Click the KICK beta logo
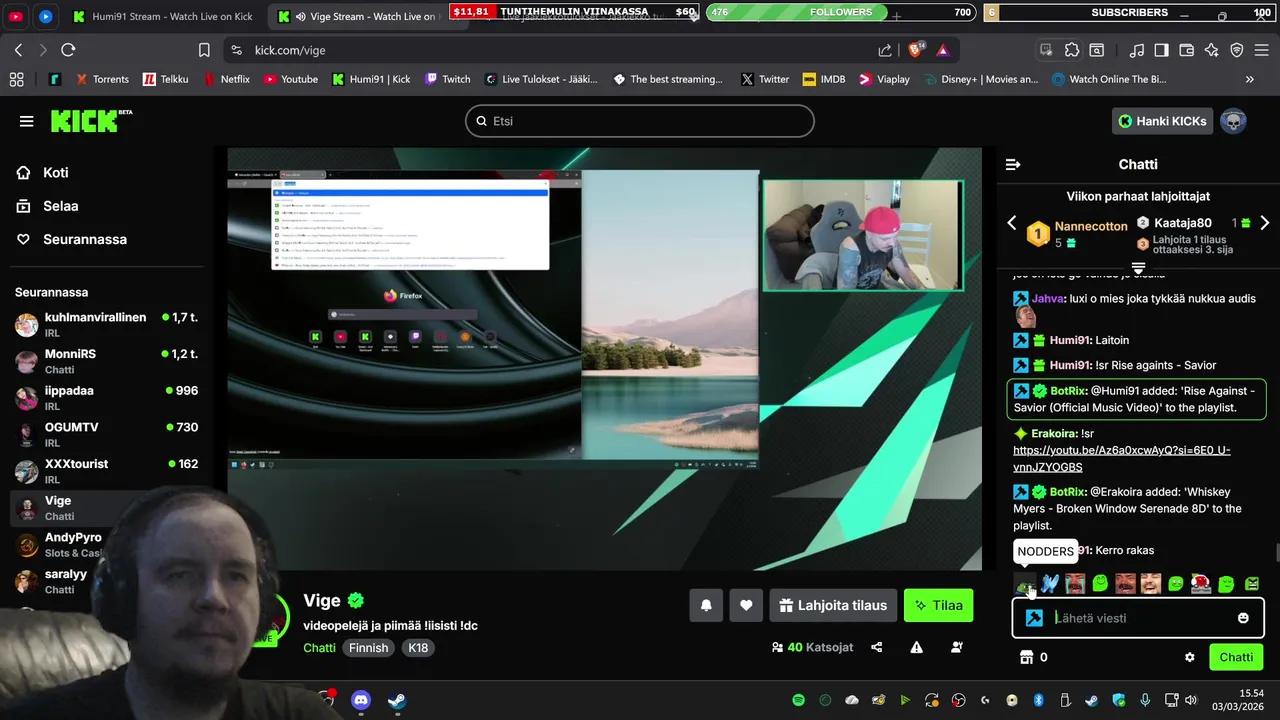This screenshot has height=720, width=1280. point(92,120)
